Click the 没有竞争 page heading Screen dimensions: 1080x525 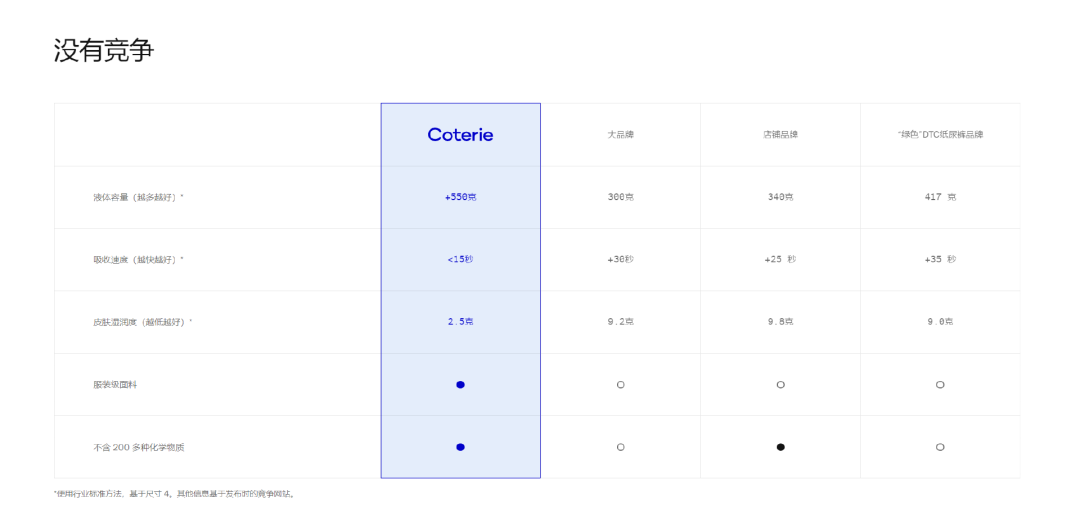[x=104, y=50]
